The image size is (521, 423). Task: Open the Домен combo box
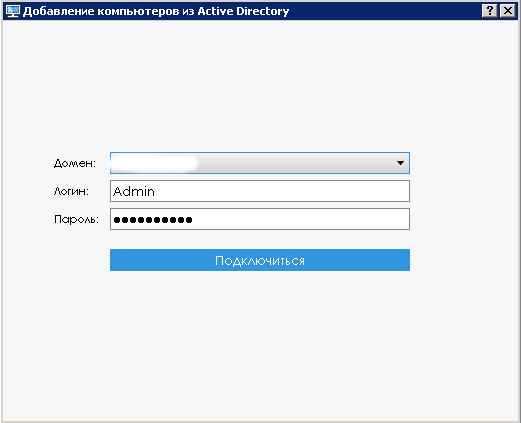[260, 163]
